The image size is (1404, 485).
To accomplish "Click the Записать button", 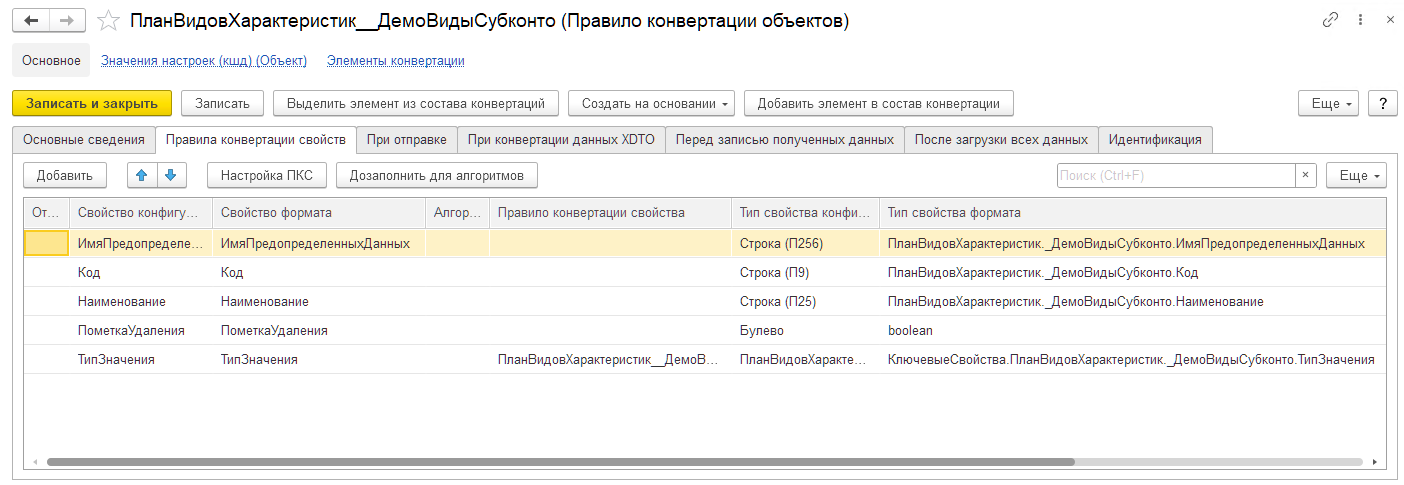I will pyautogui.click(x=222, y=103).
